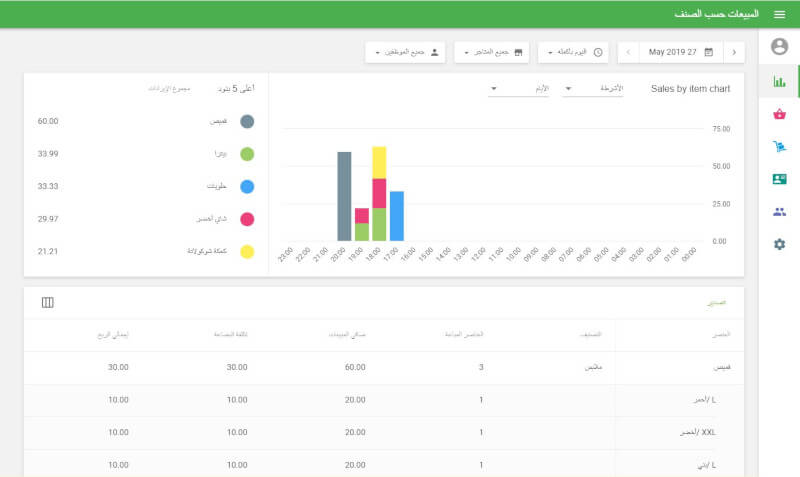Expand the all employees filter dropdown
The width and height of the screenshot is (800, 477).
point(407,52)
